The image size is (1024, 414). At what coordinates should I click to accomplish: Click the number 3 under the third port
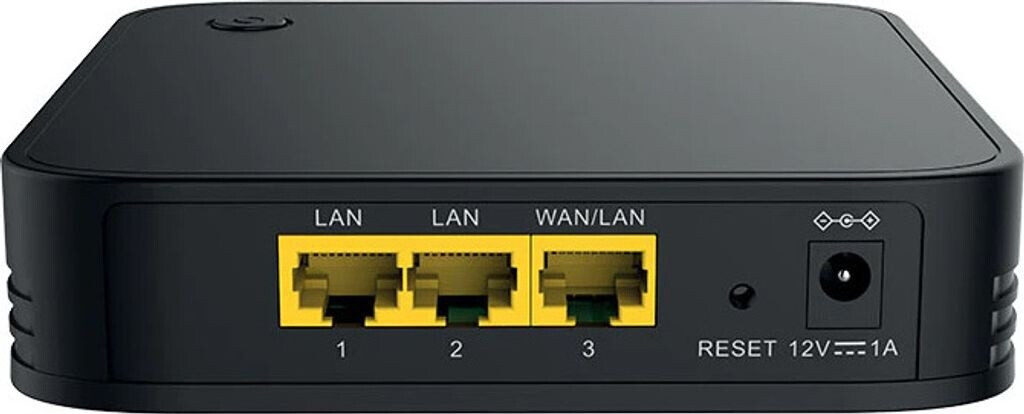point(588,350)
